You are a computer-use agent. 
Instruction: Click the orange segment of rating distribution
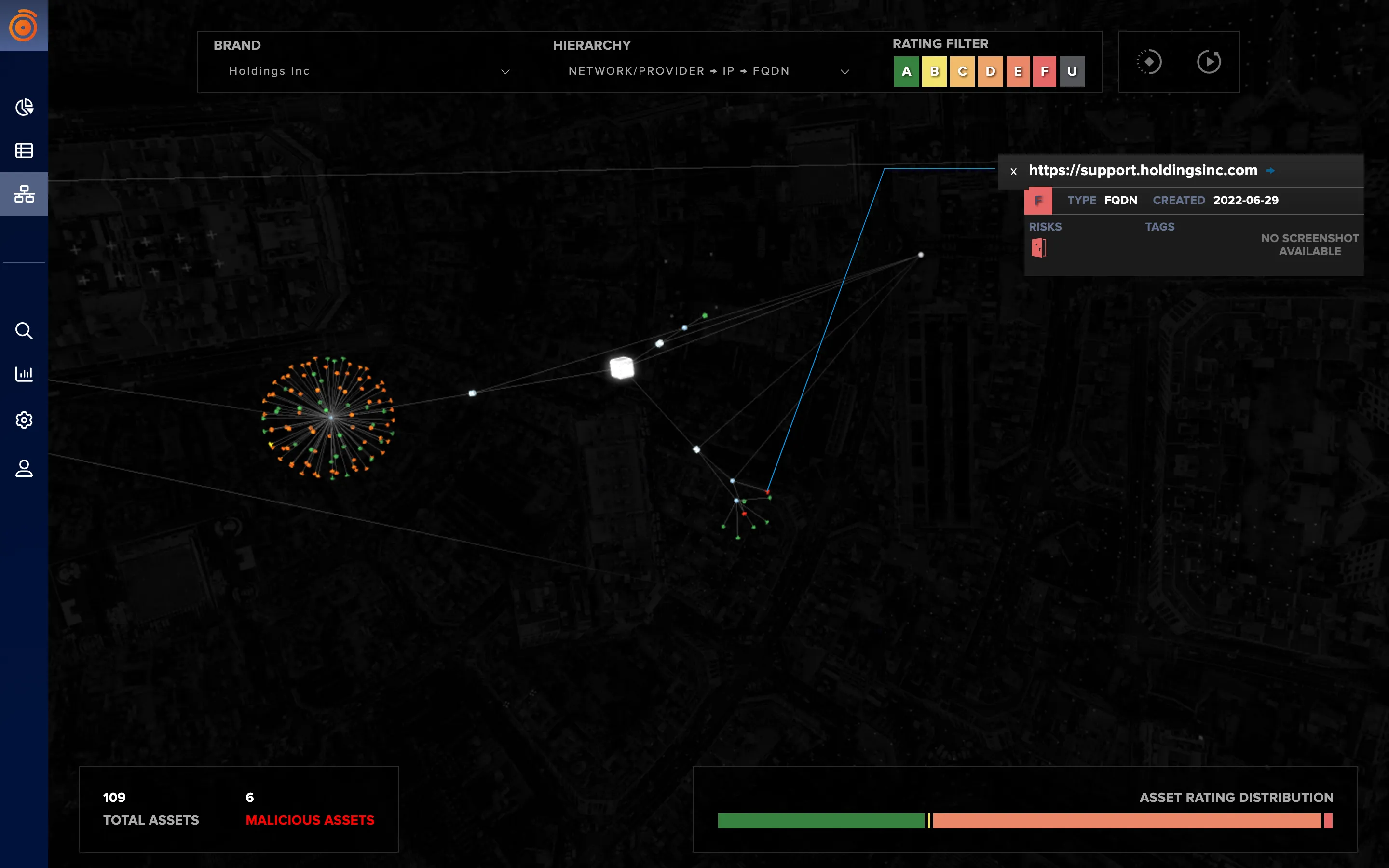point(1127,820)
